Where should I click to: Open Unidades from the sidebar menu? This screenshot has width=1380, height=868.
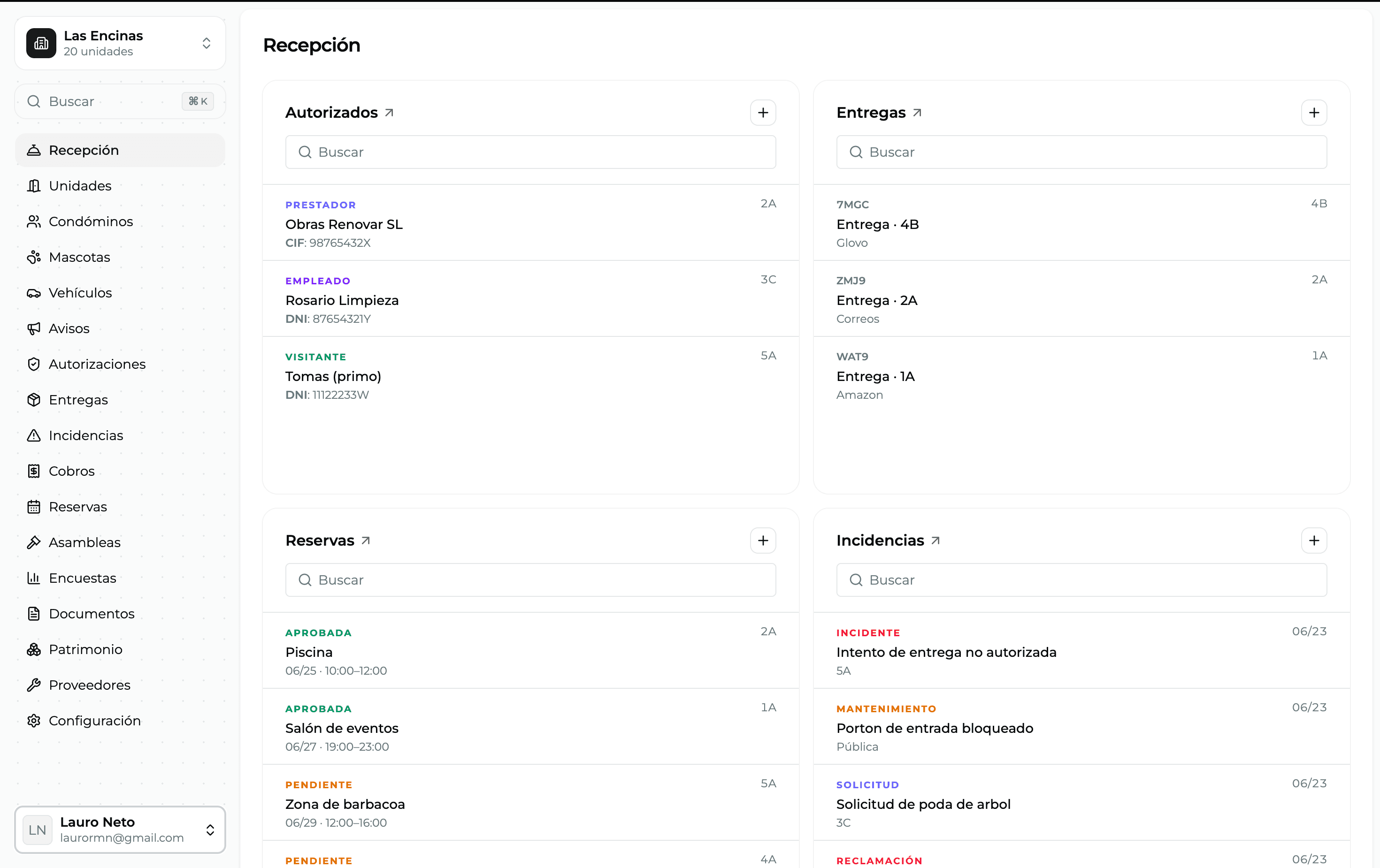[x=120, y=186]
